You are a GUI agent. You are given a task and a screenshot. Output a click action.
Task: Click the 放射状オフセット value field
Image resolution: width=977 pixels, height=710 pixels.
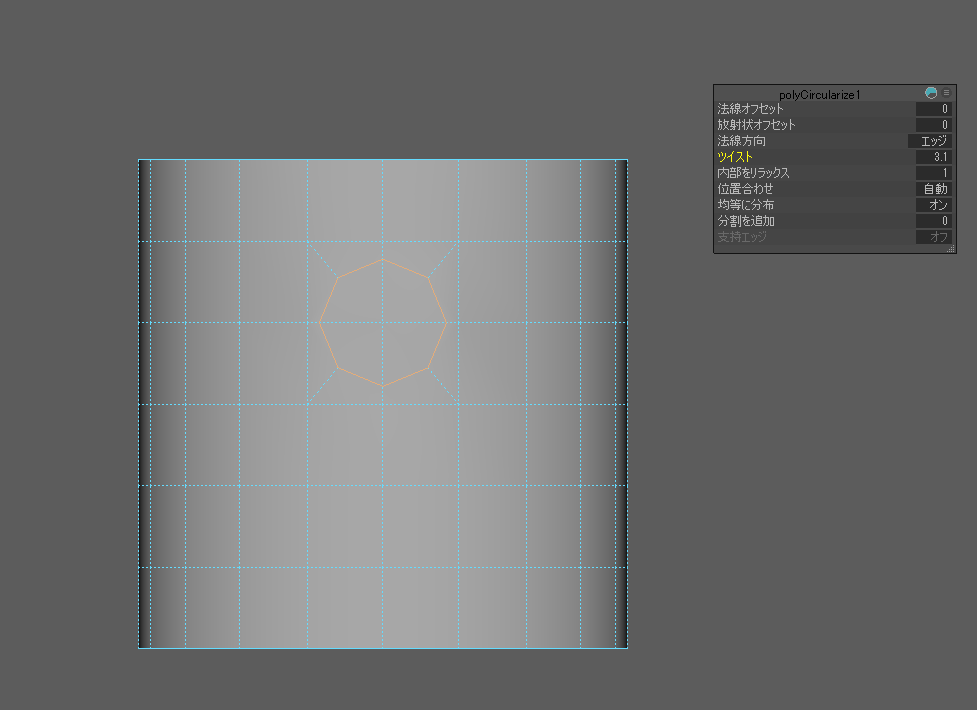pyautogui.click(x=933, y=125)
